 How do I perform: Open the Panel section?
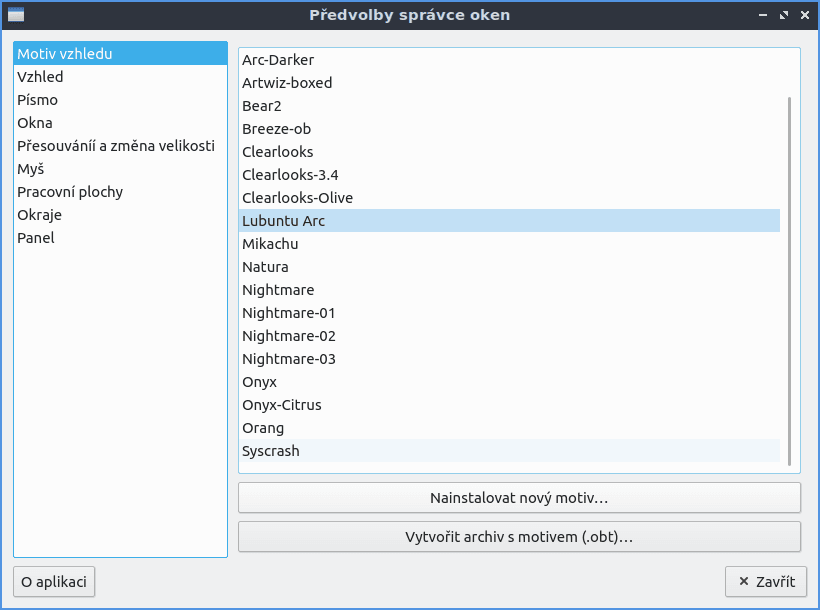(36, 238)
